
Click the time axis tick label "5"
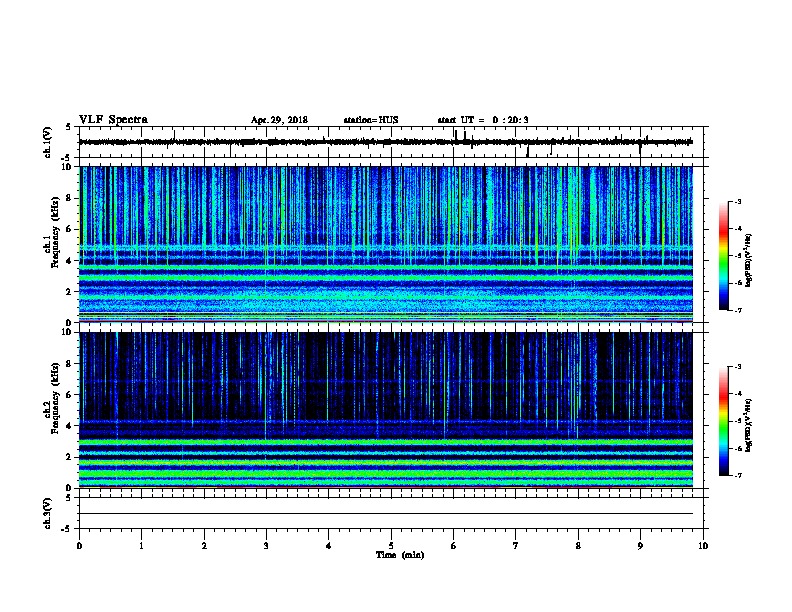click(x=391, y=546)
